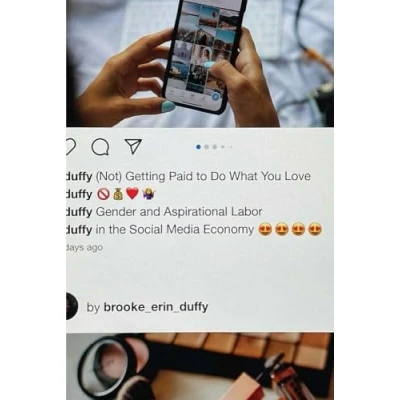Select the second gray carousel dot
Screen dimensions: 400x400
[207, 147]
